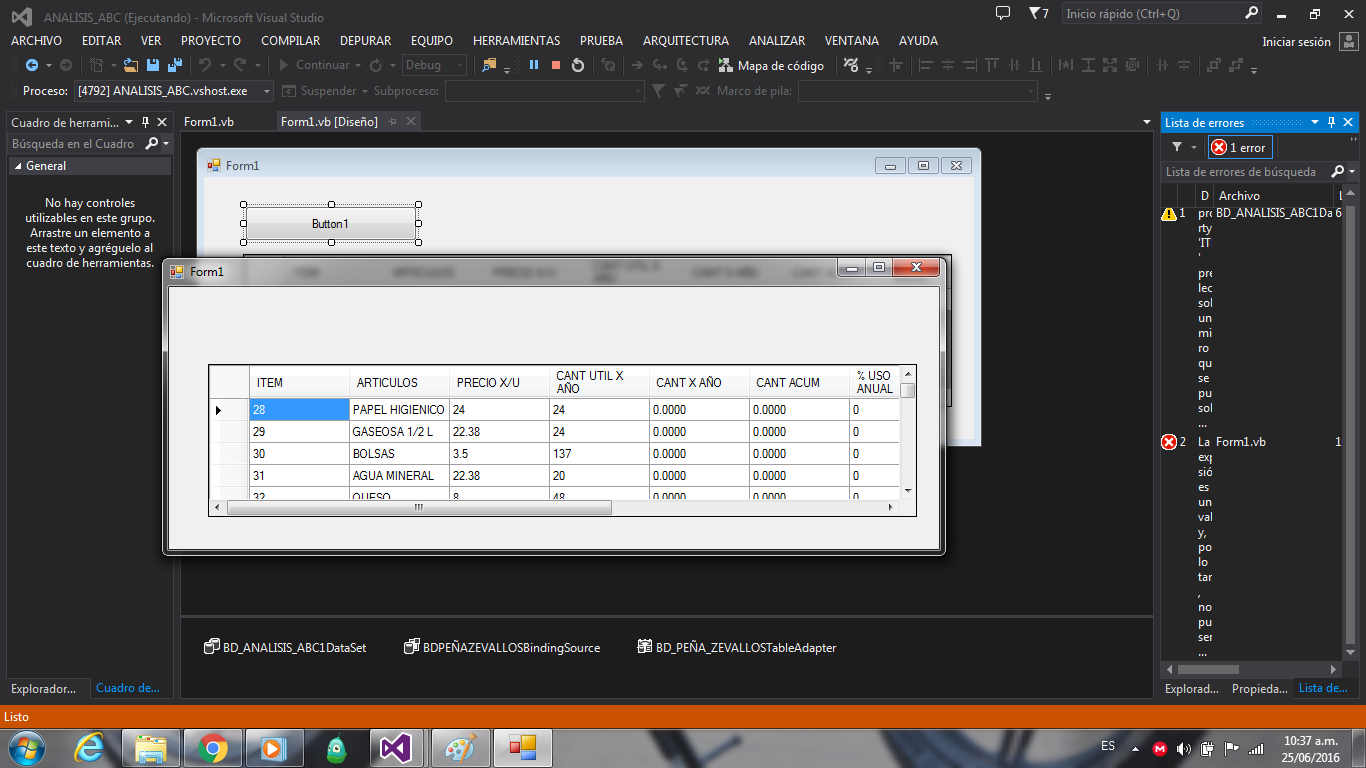This screenshot has height=768, width=1366.
Task: Toggle the 1 error filter button
Action: (x=1239, y=147)
